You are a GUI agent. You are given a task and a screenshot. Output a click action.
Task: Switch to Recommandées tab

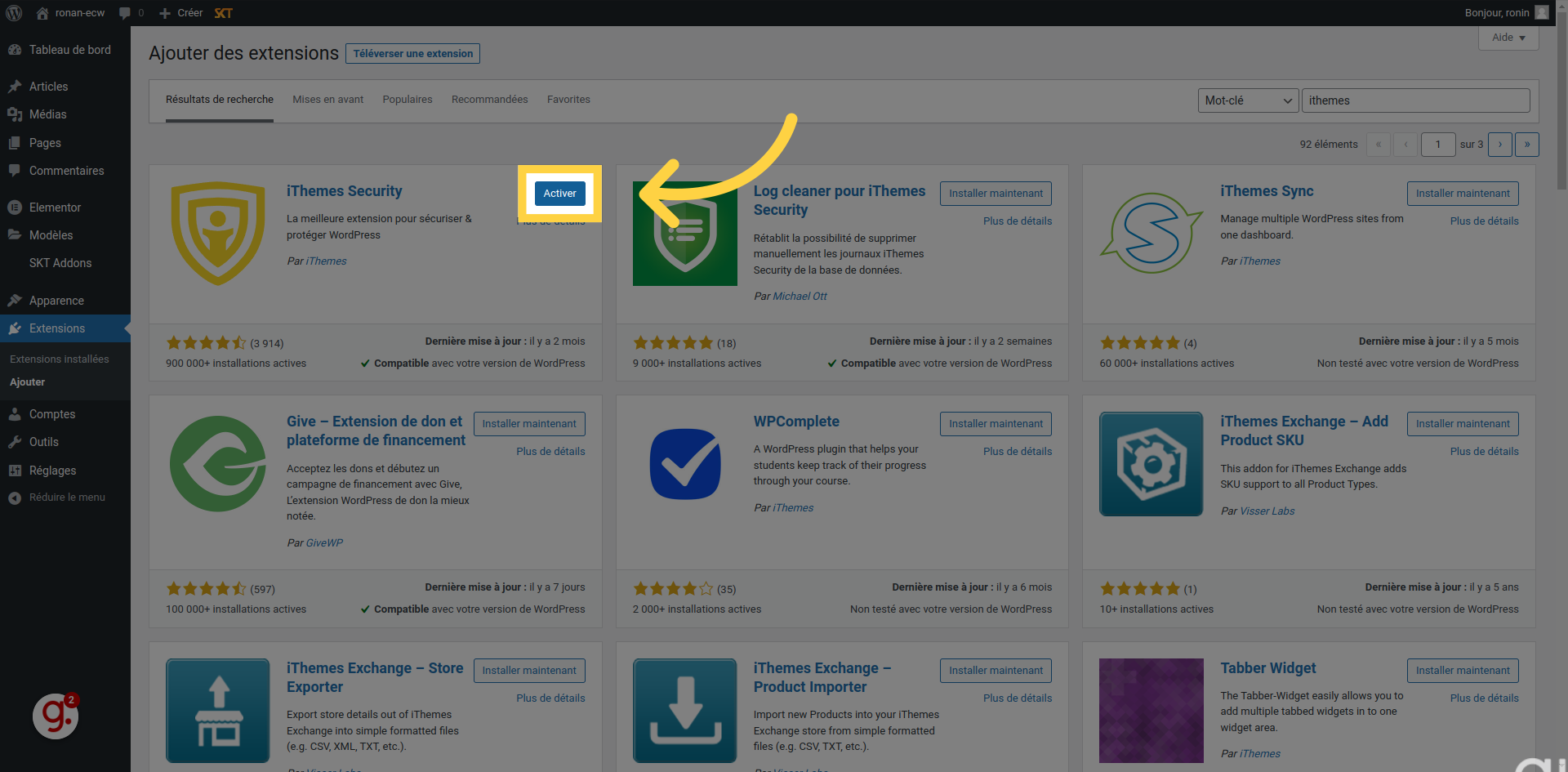tap(490, 100)
